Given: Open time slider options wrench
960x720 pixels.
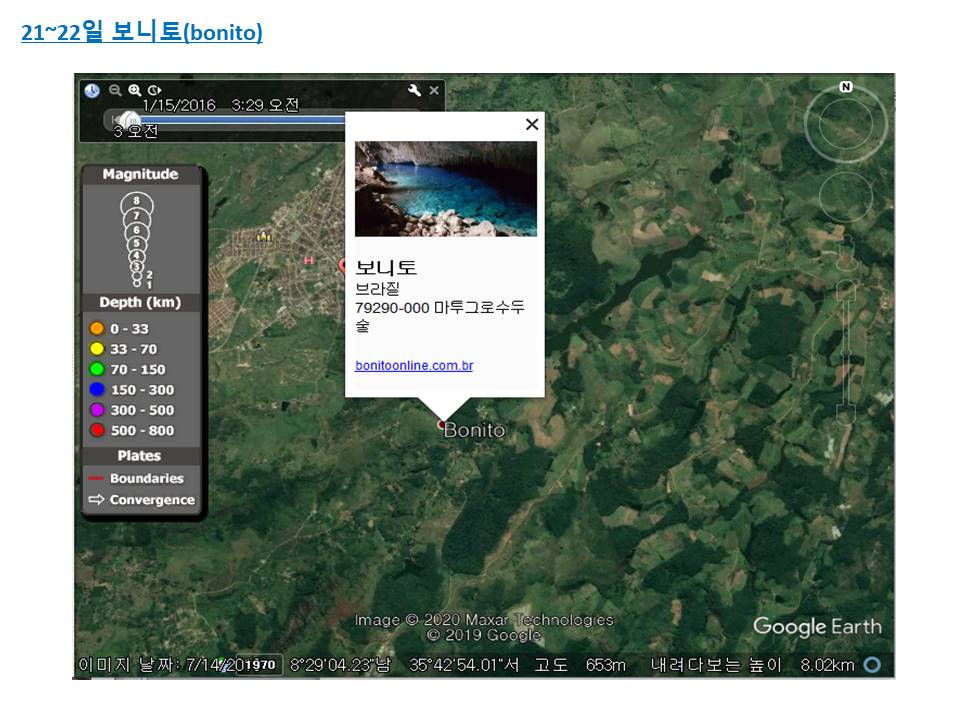Looking at the screenshot, I should (x=414, y=90).
